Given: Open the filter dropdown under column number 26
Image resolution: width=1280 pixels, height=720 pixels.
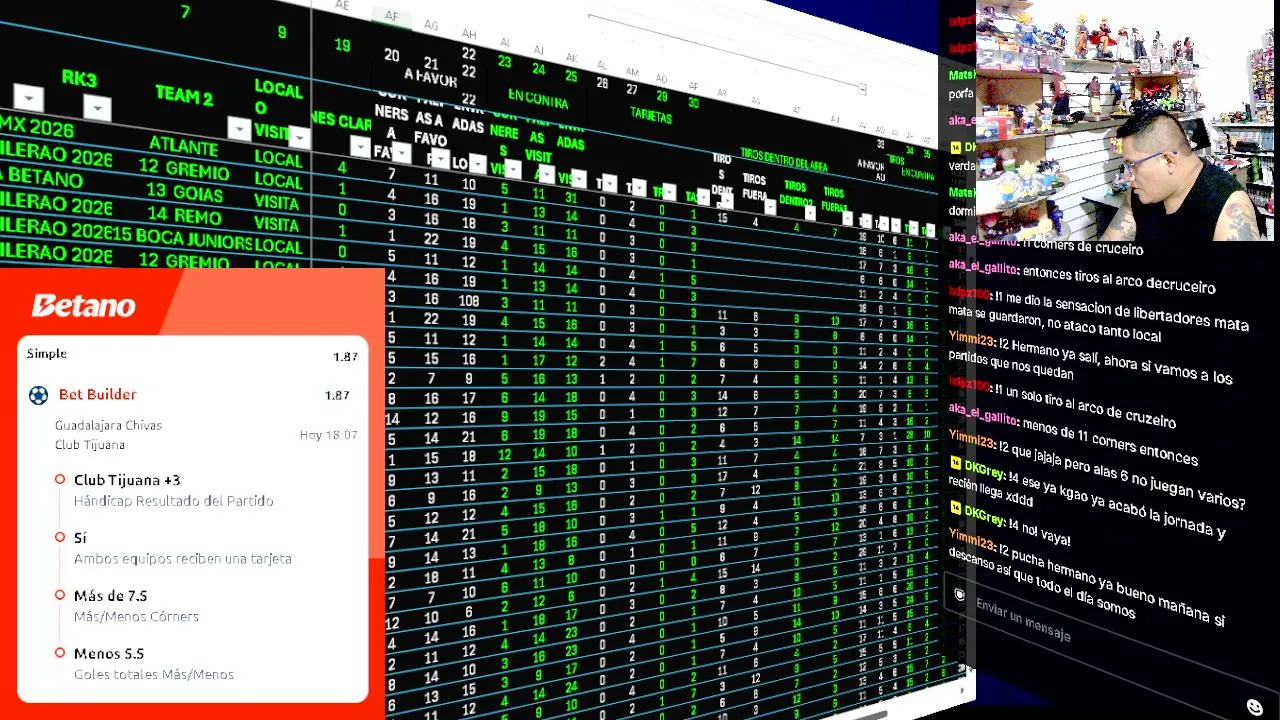Looking at the screenshot, I should [610, 183].
